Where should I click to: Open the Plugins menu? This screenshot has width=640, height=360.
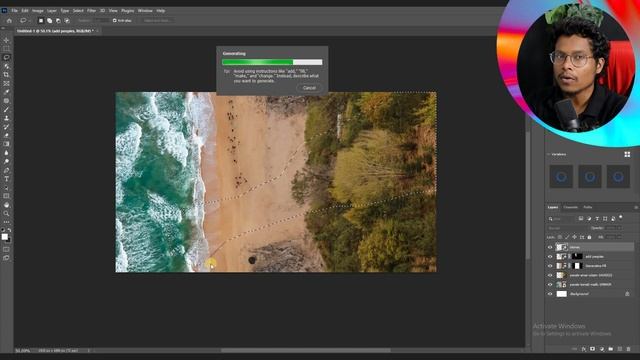pyautogui.click(x=127, y=11)
